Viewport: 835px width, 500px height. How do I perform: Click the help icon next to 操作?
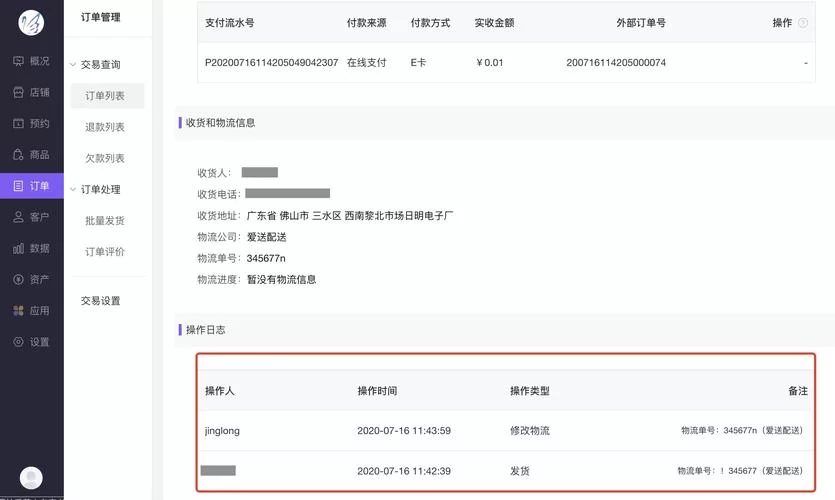pyautogui.click(x=803, y=23)
